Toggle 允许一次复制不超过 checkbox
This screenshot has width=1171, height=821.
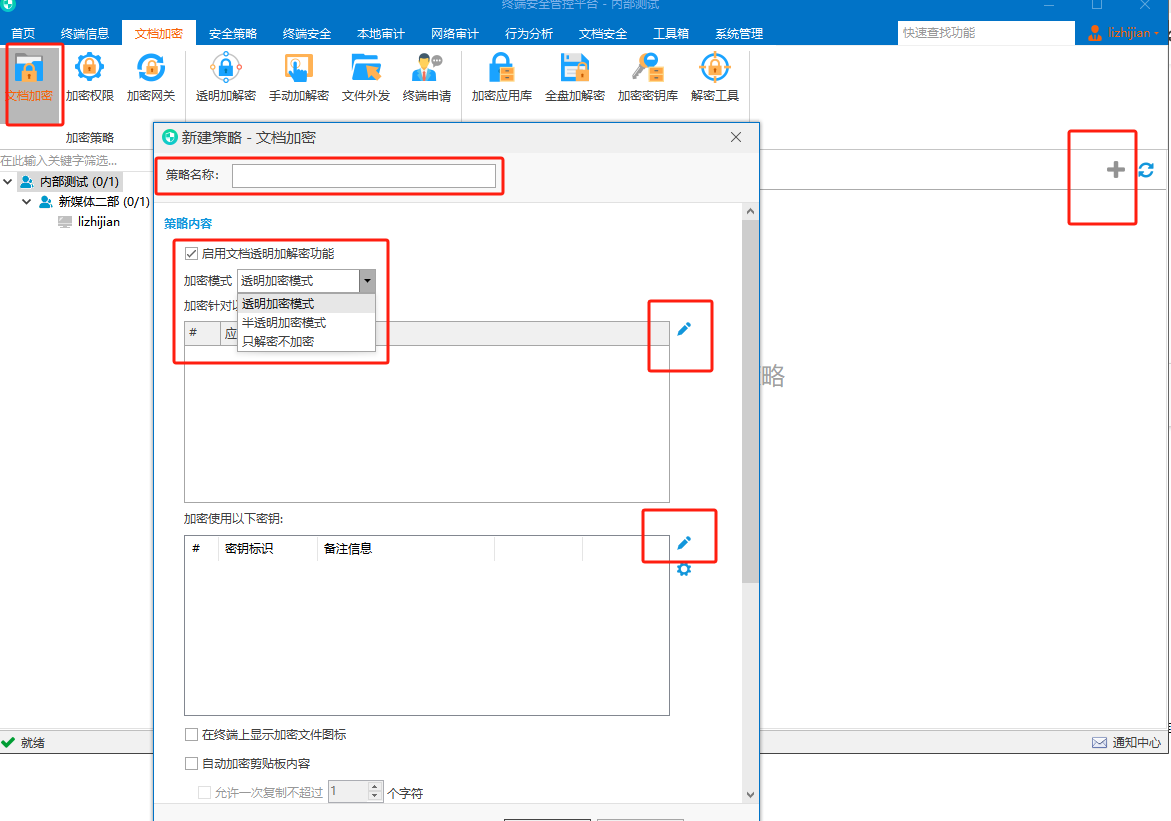[x=204, y=793]
